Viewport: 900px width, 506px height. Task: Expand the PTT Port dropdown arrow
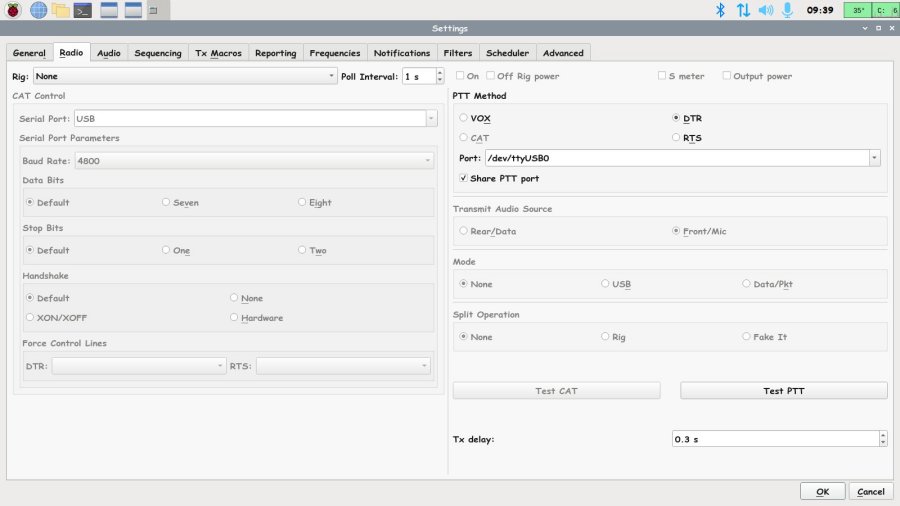(x=874, y=158)
